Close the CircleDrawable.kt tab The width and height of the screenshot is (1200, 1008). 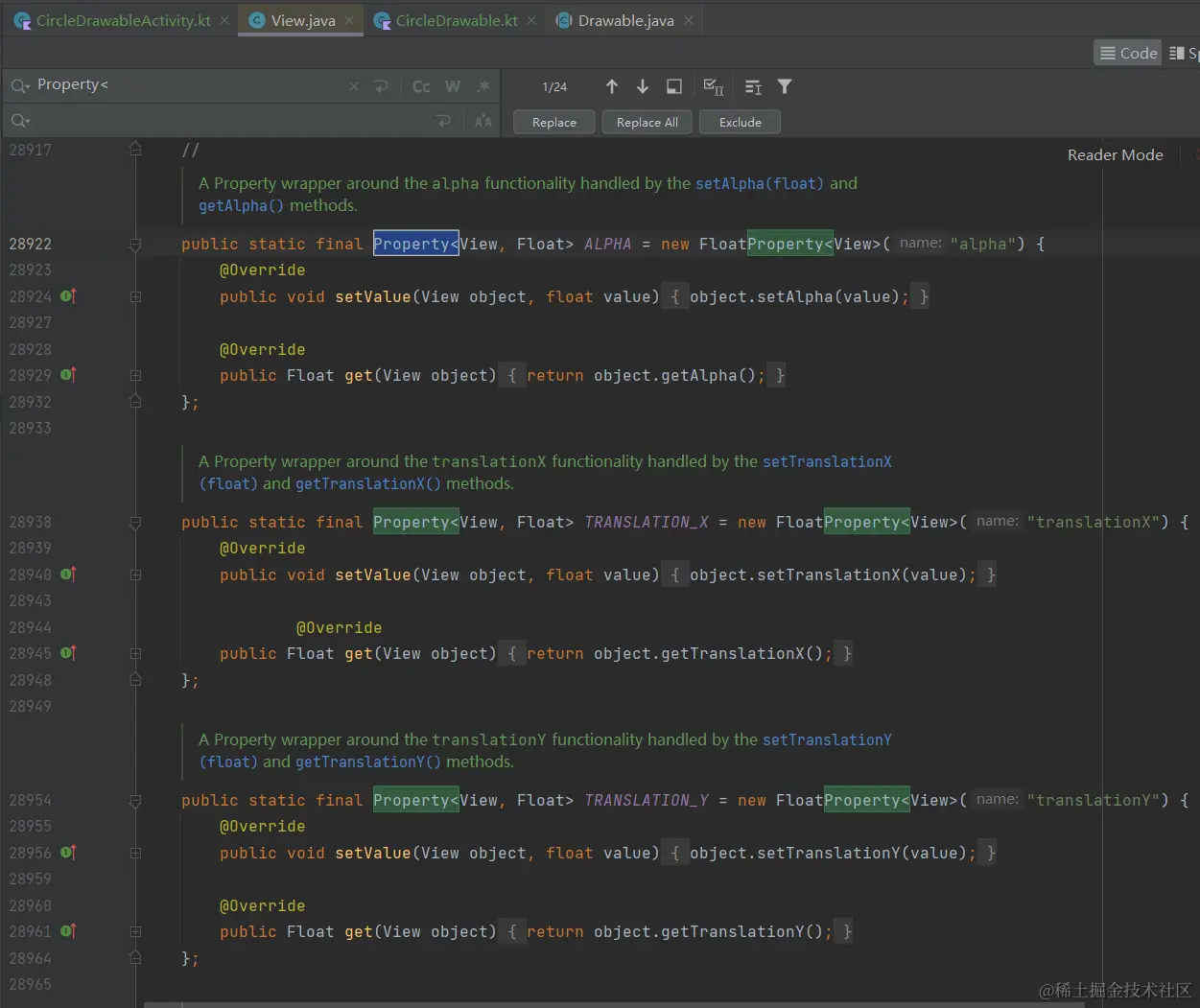[x=531, y=20]
